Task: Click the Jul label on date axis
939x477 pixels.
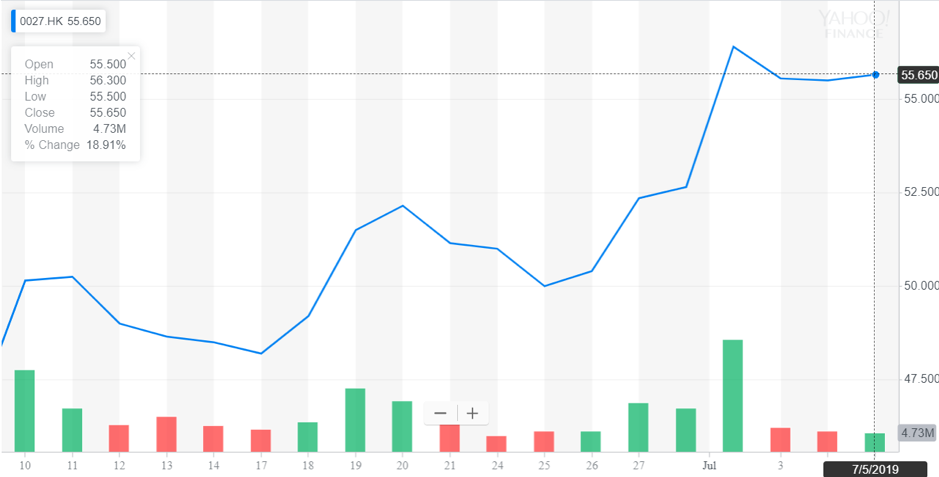Action: click(710, 465)
